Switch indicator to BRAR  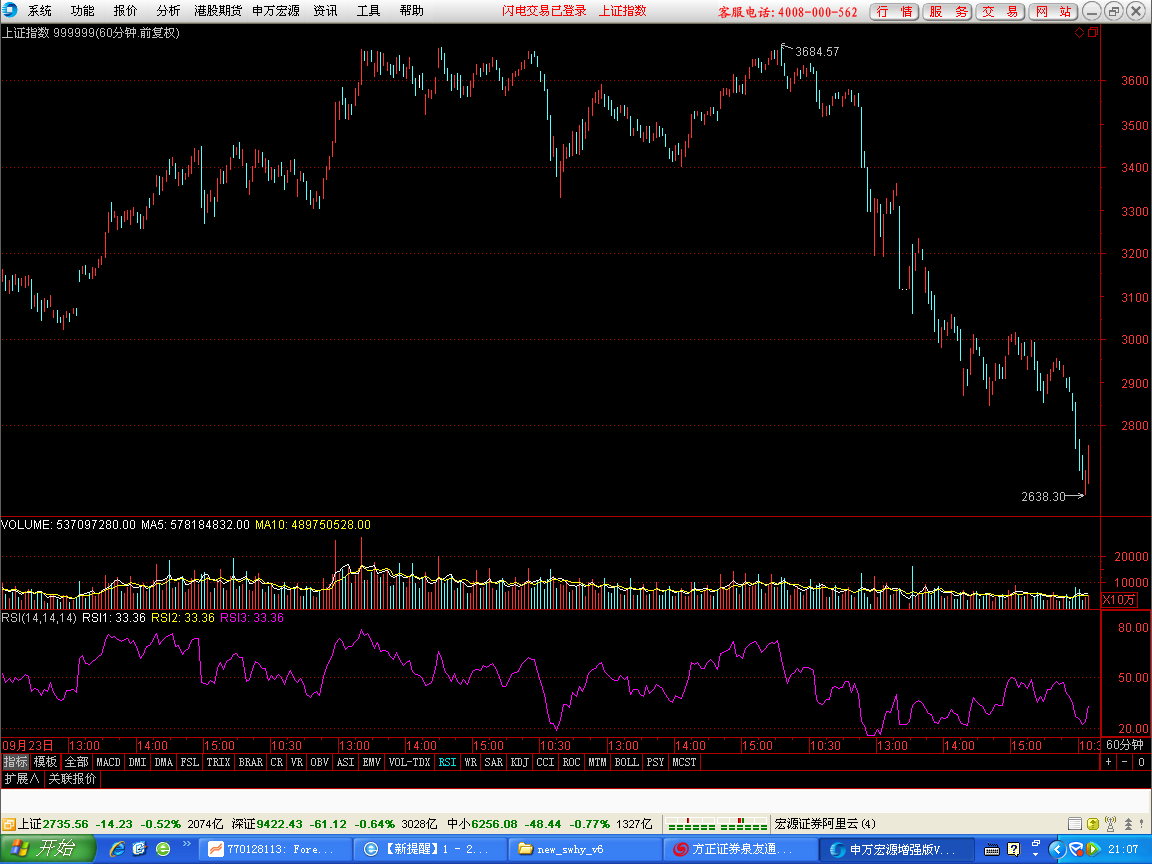(x=251, y=762)
